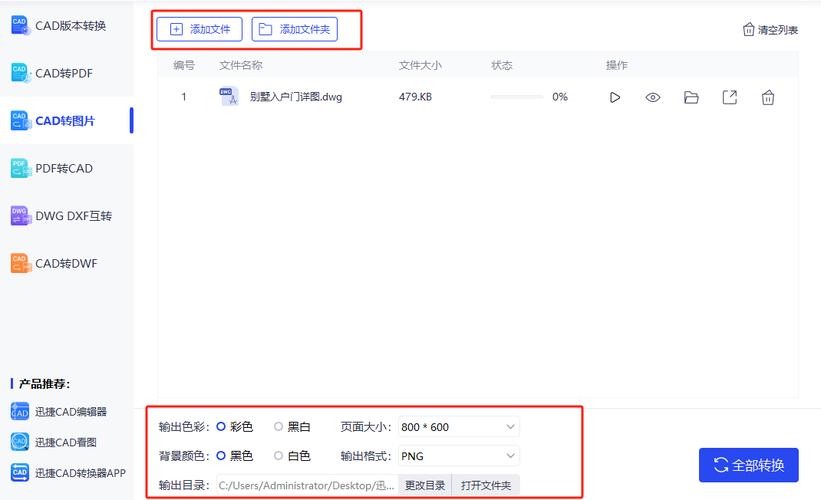Click the 文件名称 column header
Viewport: 821px width, 500px height.
point(241,65)
